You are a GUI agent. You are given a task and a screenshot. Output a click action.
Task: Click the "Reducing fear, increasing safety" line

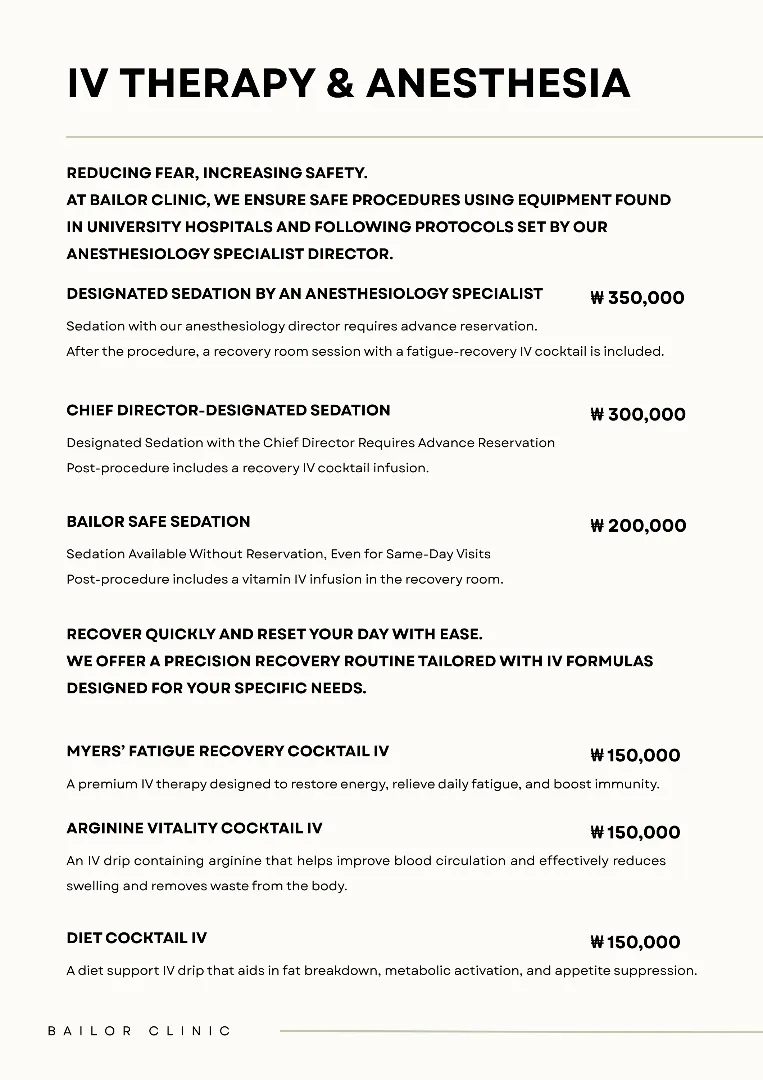coord(217,173)
